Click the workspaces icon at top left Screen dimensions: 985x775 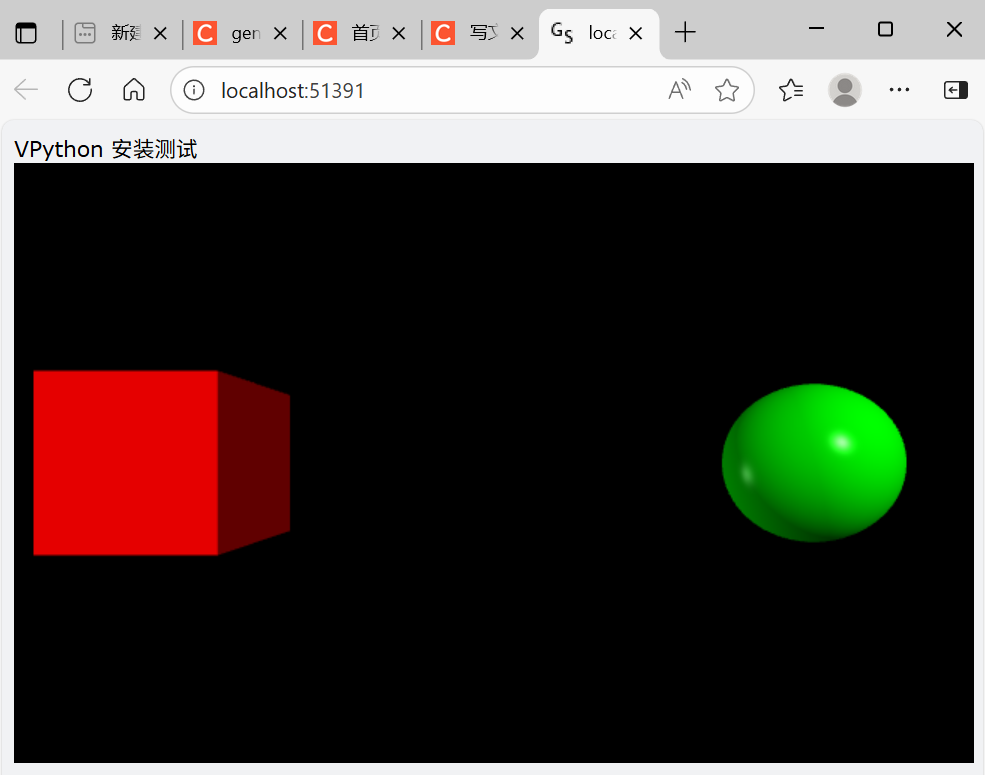tap(27, 31)
